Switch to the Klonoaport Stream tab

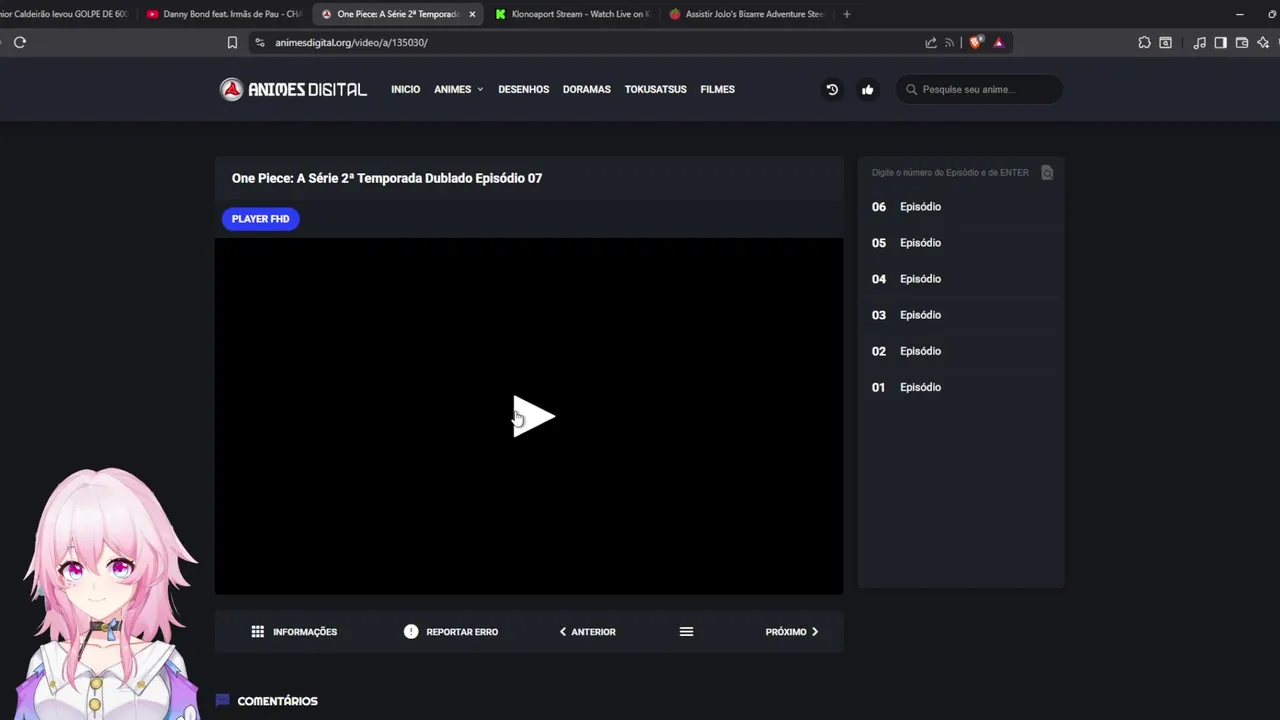572,14
